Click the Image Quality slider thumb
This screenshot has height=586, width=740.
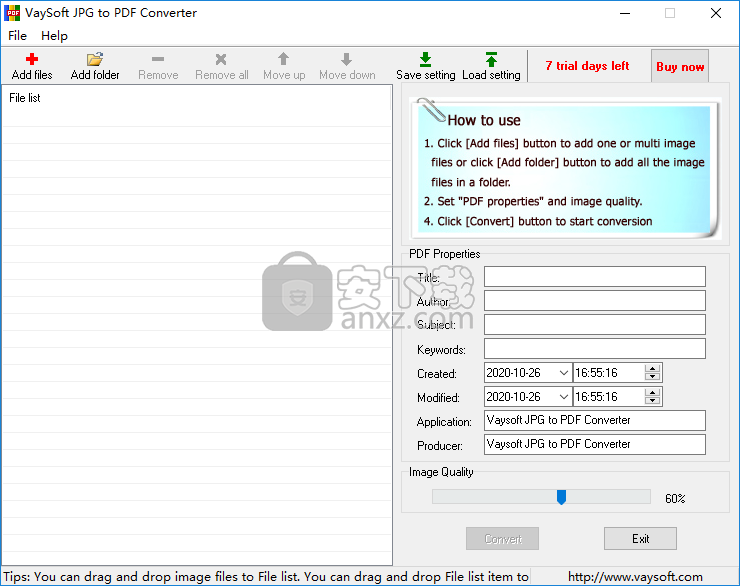(x=561, y=497)
